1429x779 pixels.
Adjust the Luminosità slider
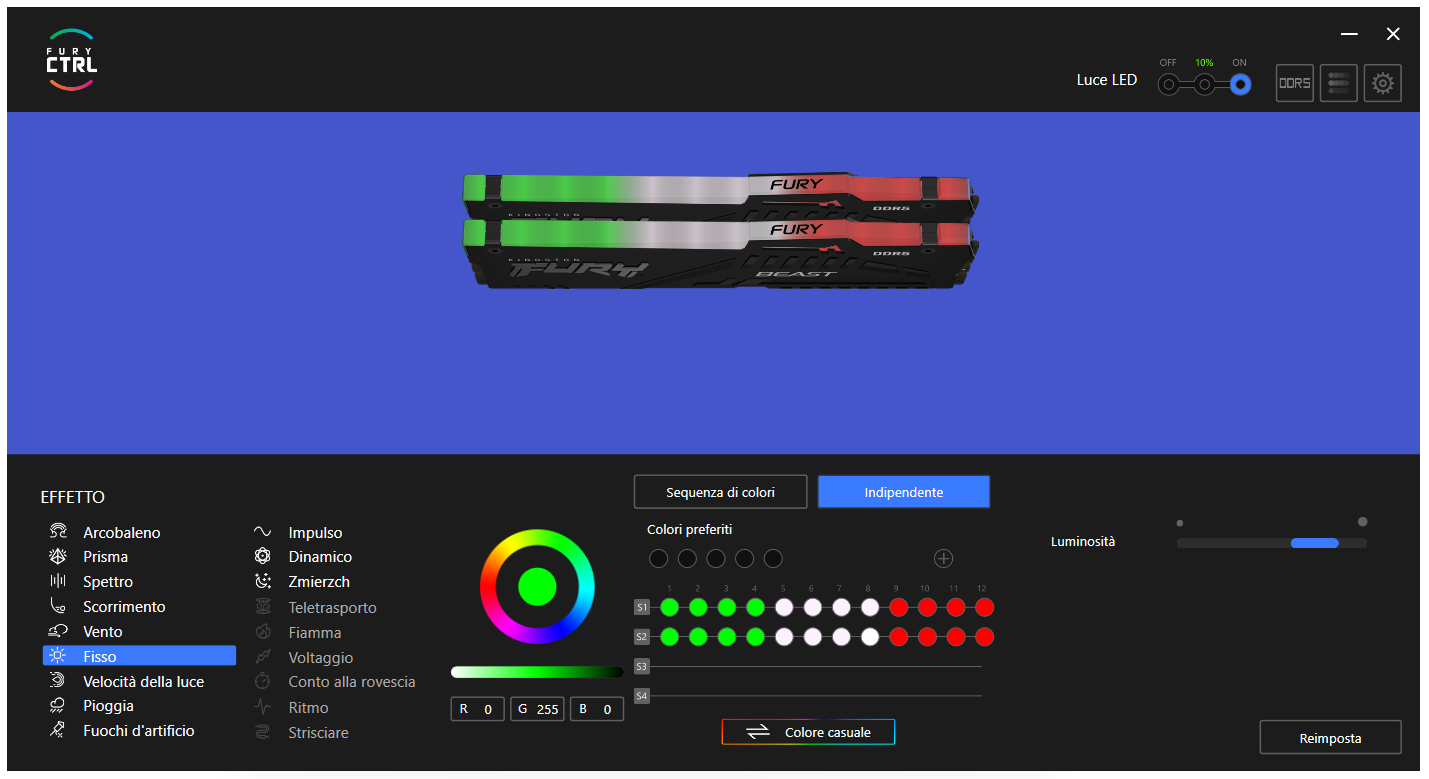tap(1272, 542)
